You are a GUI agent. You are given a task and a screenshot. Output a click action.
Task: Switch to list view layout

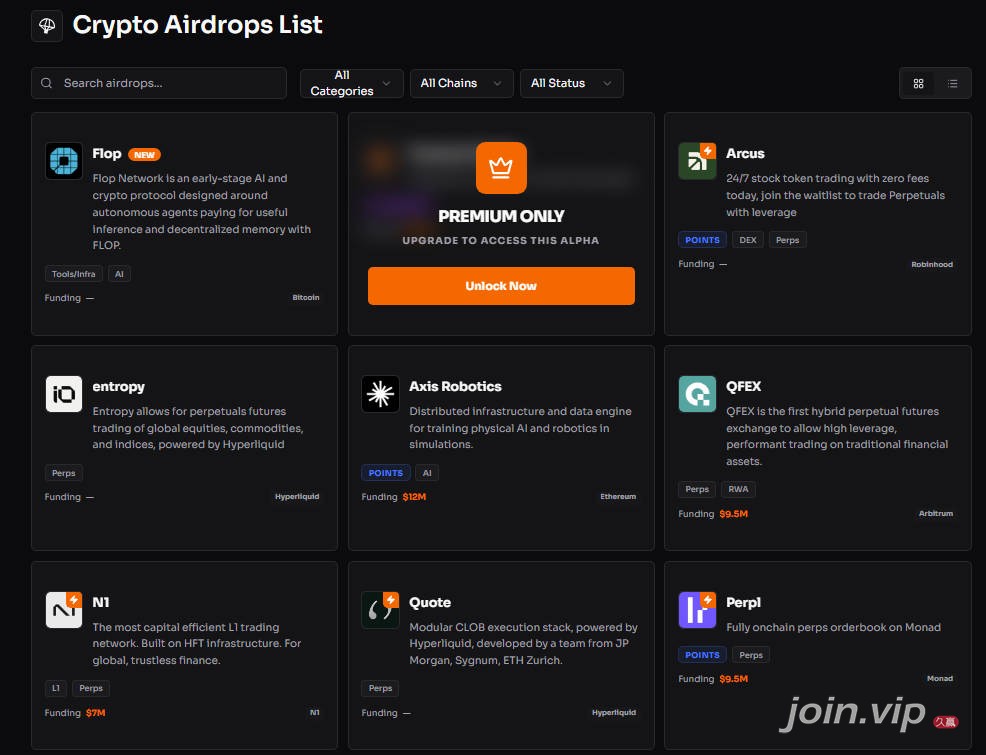pos(953,84)
